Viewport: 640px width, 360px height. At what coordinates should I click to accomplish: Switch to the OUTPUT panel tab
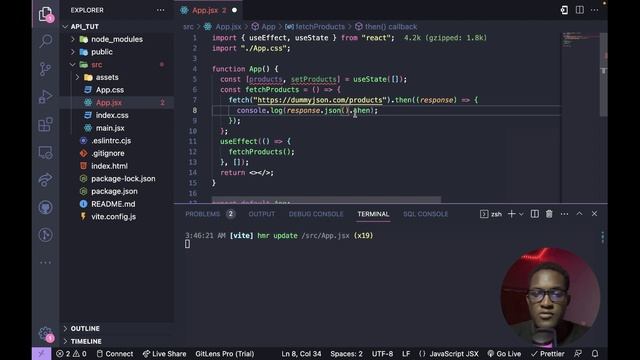(262, 214)
